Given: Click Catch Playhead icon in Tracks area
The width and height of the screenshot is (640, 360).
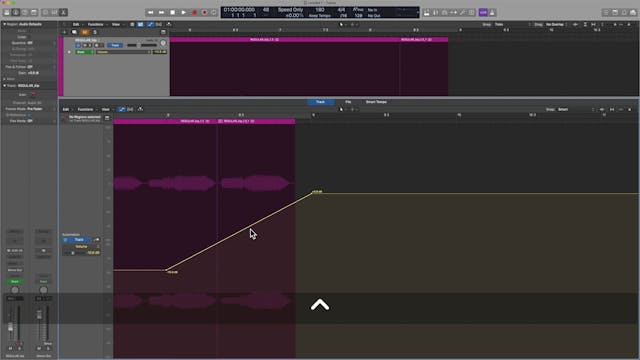Looking at the screenshot, I should [169, 24].
